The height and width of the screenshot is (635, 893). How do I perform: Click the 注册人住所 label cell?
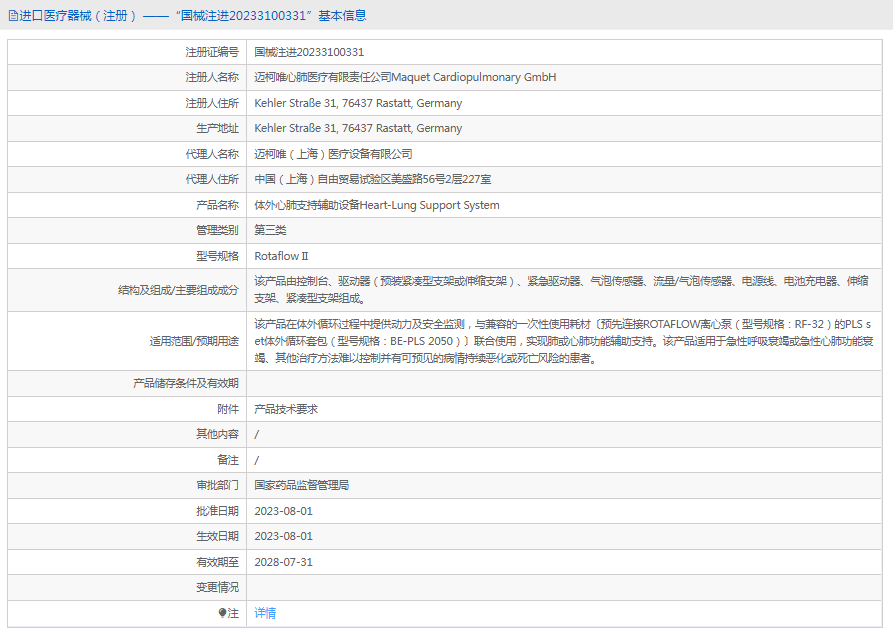127,103
